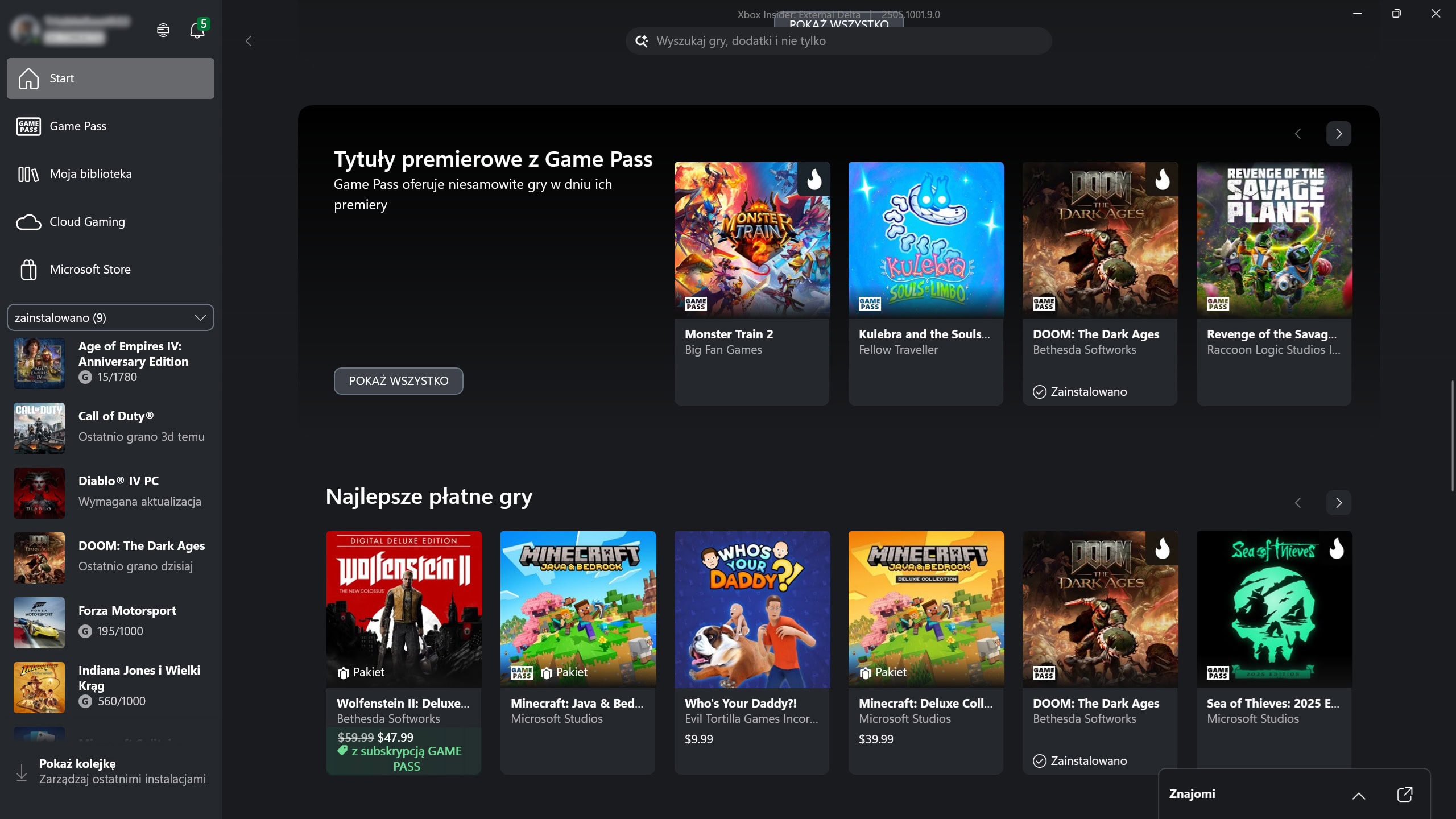Click 'Big Fan Games' publisher text
This screenshot has height=819, width=1456.
723,350
